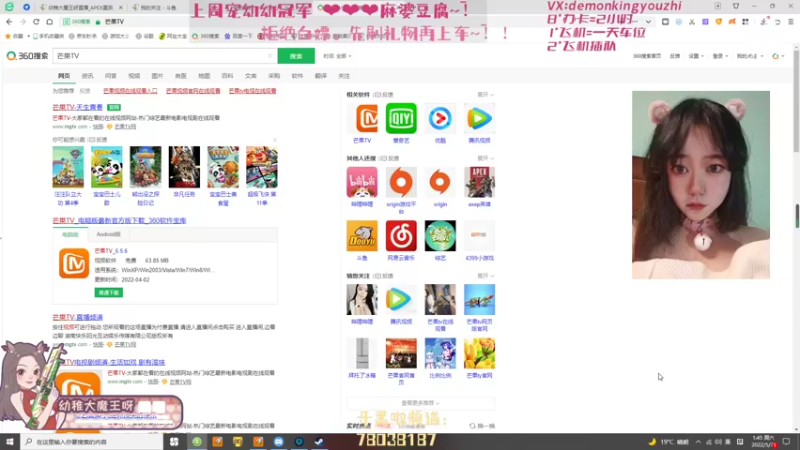Open the 腾讯视频 icon under related software
This screenshot has height=450, width=800.
coord(479,118)
